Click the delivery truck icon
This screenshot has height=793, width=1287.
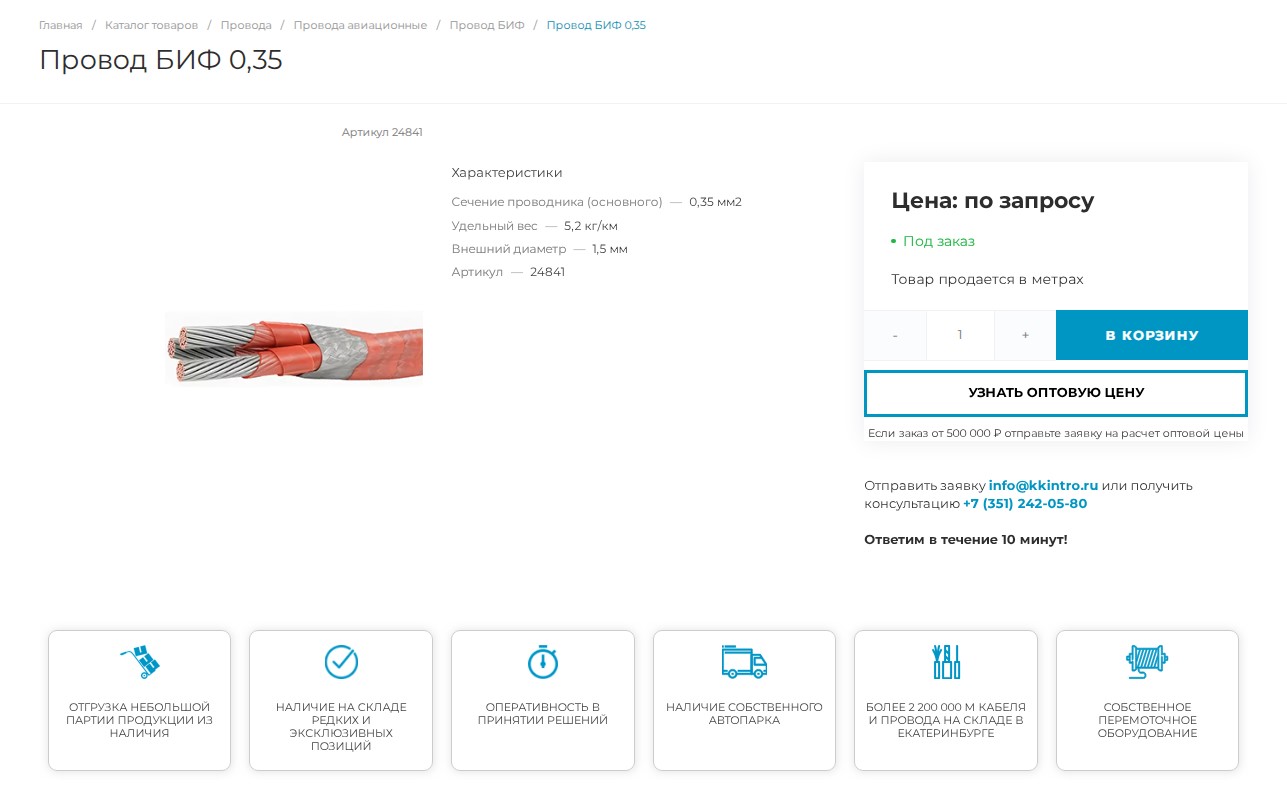click(x=744, y=662)
